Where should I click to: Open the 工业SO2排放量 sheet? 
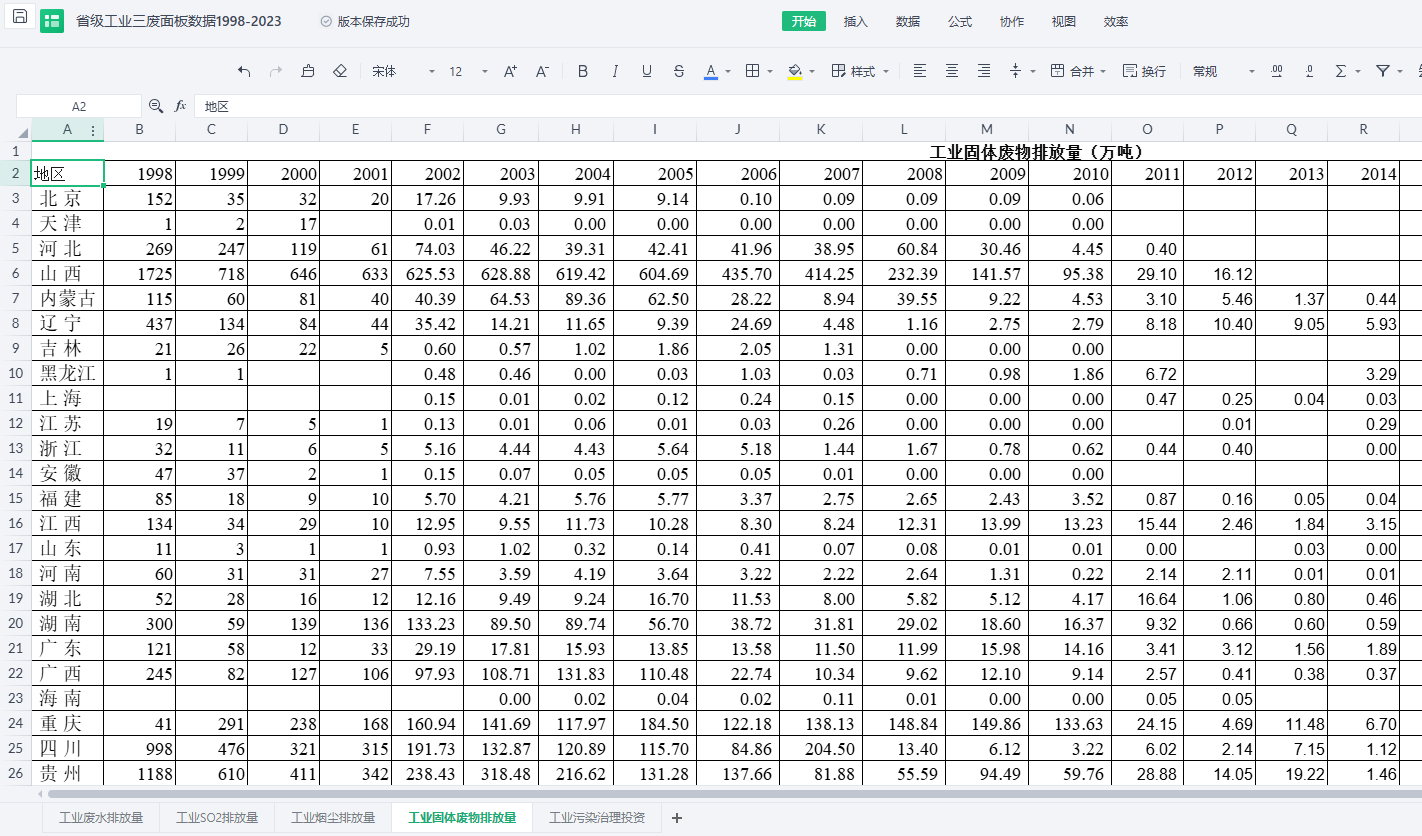[x=217, y=817]
